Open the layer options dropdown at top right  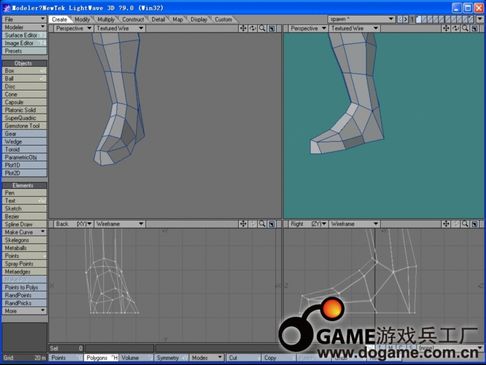click(x=480, y=19)
